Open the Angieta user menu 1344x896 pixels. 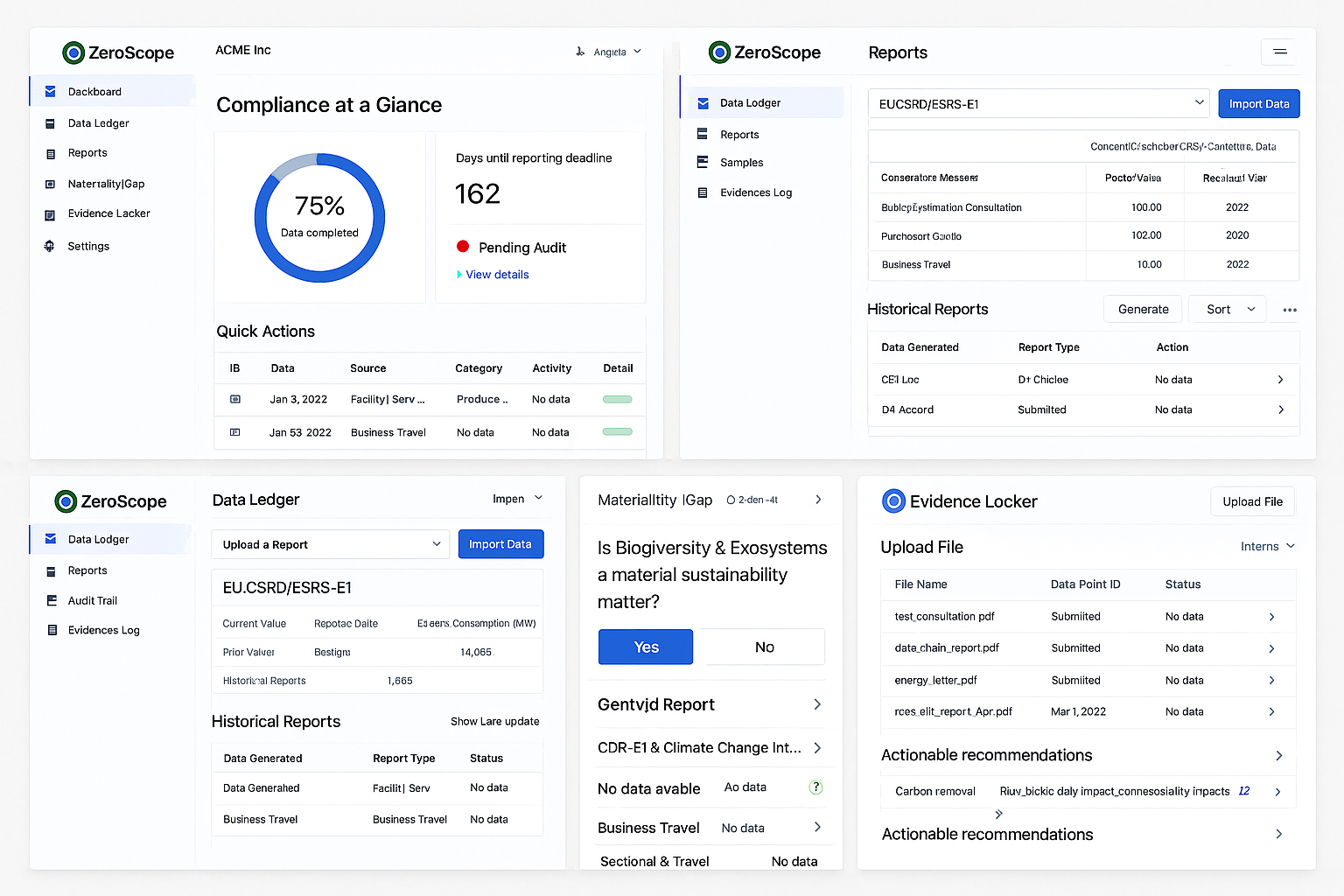click(609, 52)
